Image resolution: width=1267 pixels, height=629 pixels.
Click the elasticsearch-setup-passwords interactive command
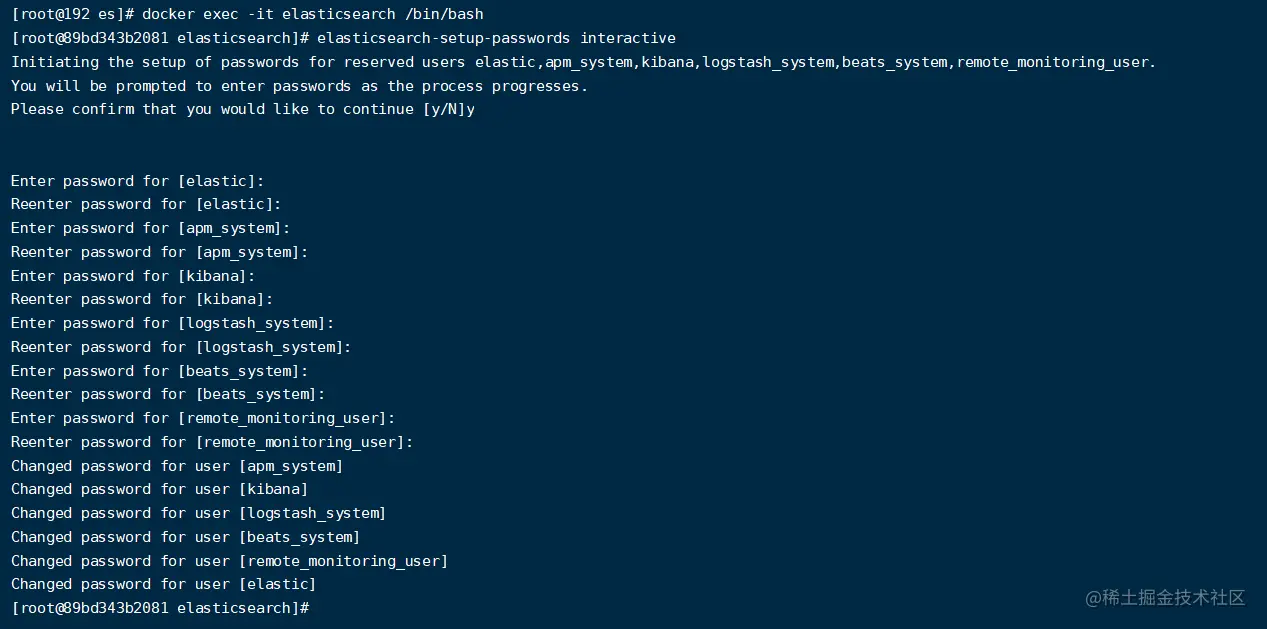[495, 38]
